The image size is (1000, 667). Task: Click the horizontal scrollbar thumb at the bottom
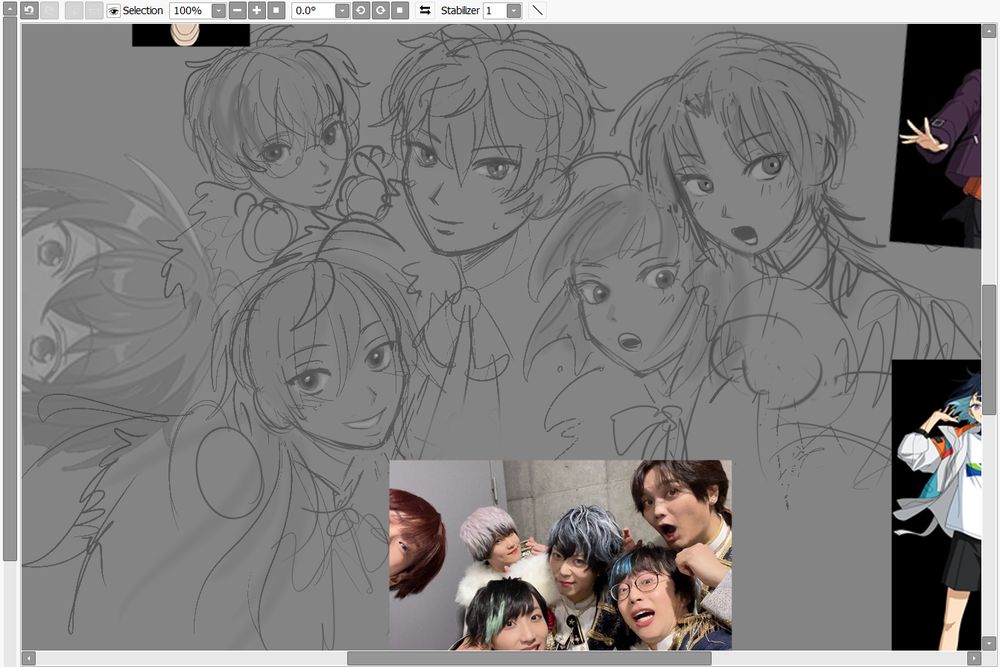tap(529, 658)
